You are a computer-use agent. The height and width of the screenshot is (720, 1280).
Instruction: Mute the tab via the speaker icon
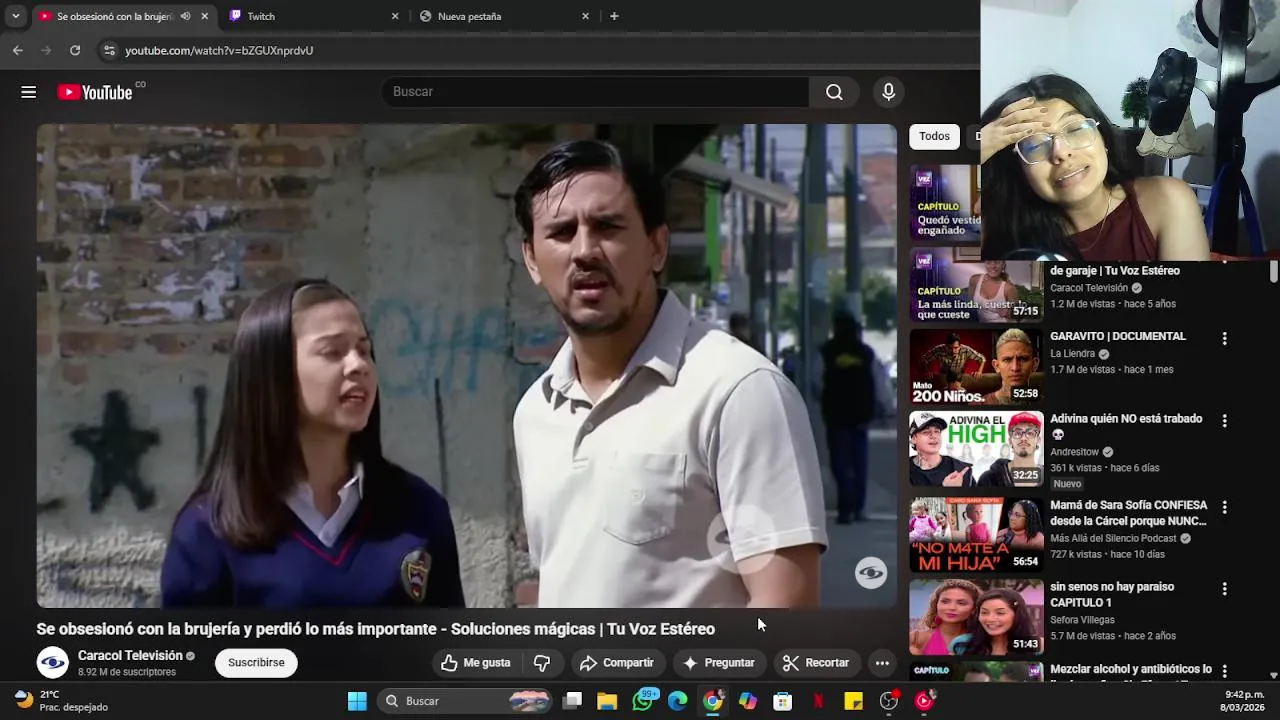185,16
